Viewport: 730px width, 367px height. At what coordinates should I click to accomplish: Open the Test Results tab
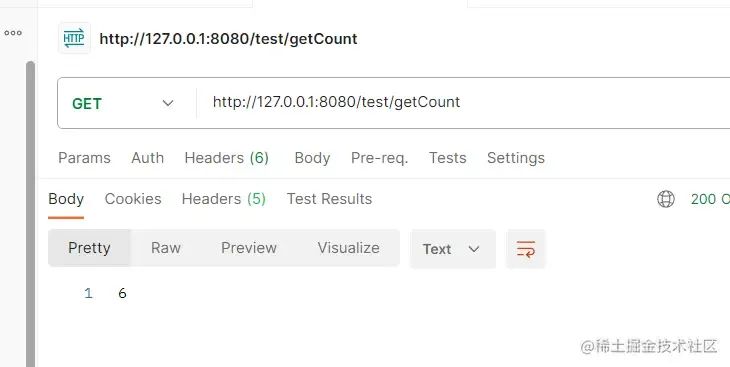329,199
